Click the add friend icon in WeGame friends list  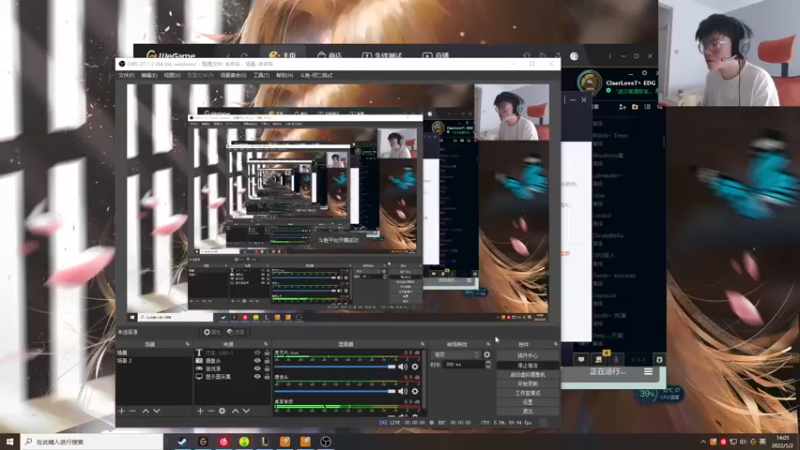(622, 107)
